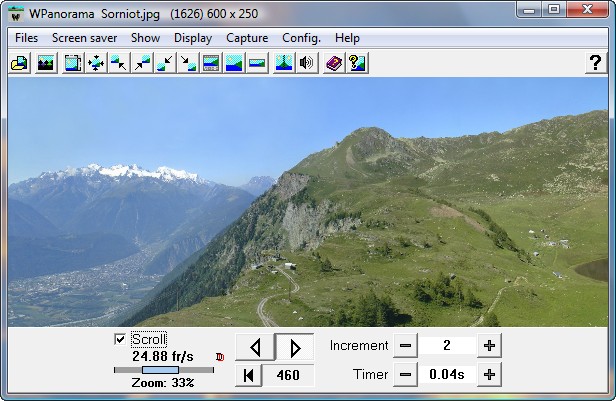Open the Display menu
The image size is (616, 401).
(193, 38)
